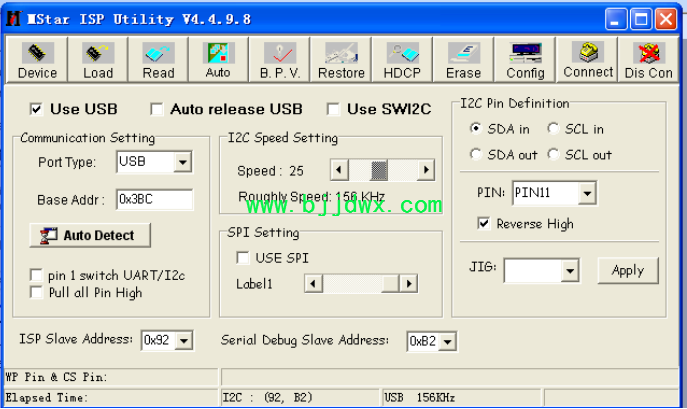The width and height of the screenshot is (687, 409).
Task: Click the I2C (92, B2) status text
Action: click(x=267, y=398)
